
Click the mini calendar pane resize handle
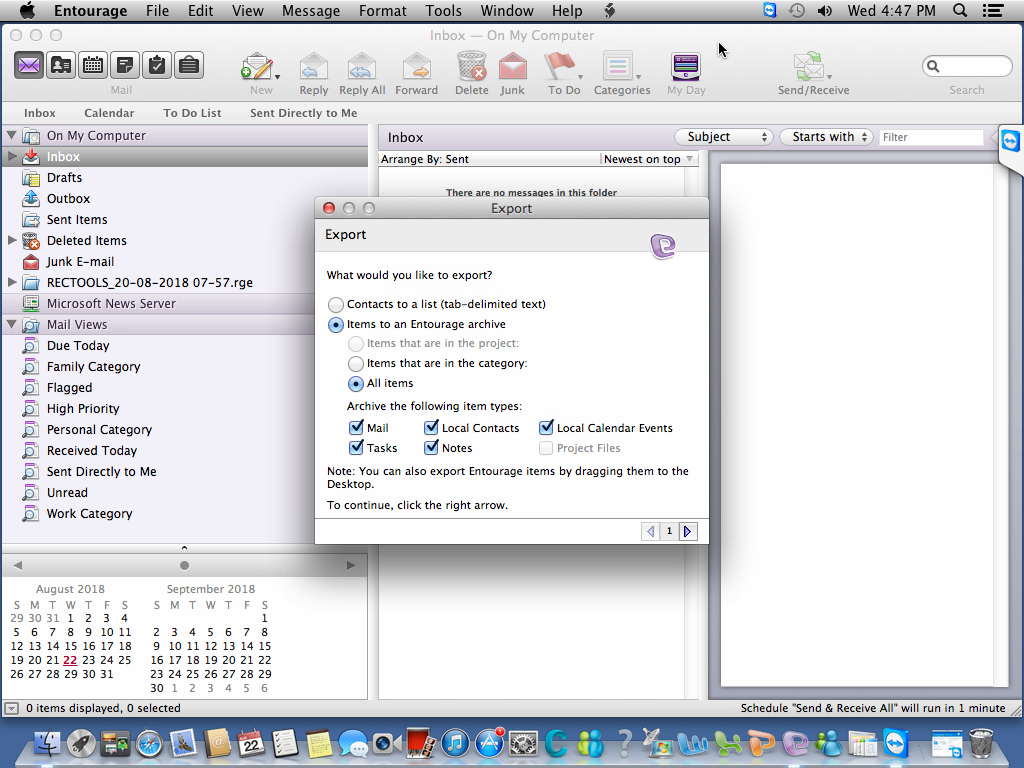point(184,548)
